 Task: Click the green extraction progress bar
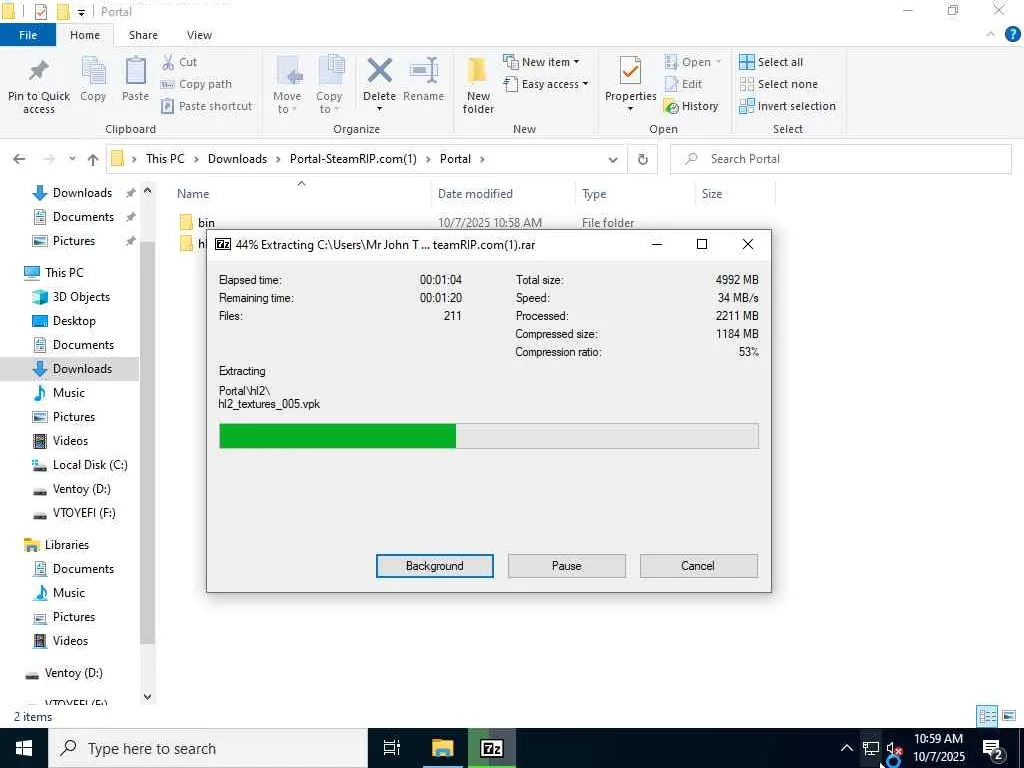(x=337, y=436)
